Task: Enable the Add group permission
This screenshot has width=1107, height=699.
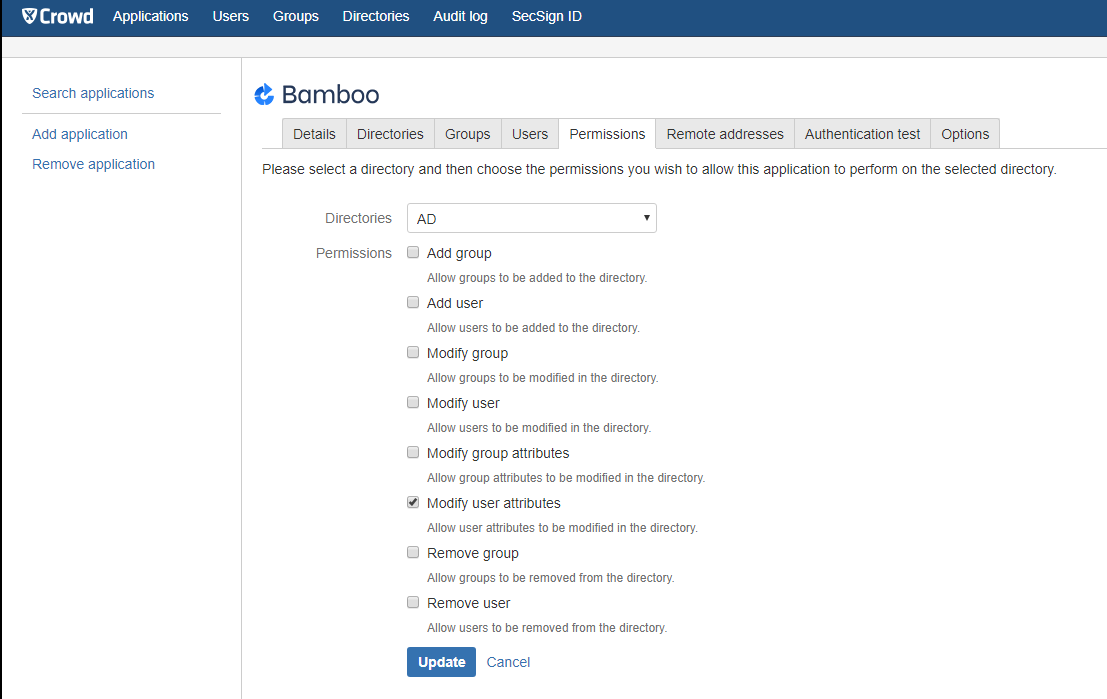Action: pyautogui.click(x=413, y=252)
